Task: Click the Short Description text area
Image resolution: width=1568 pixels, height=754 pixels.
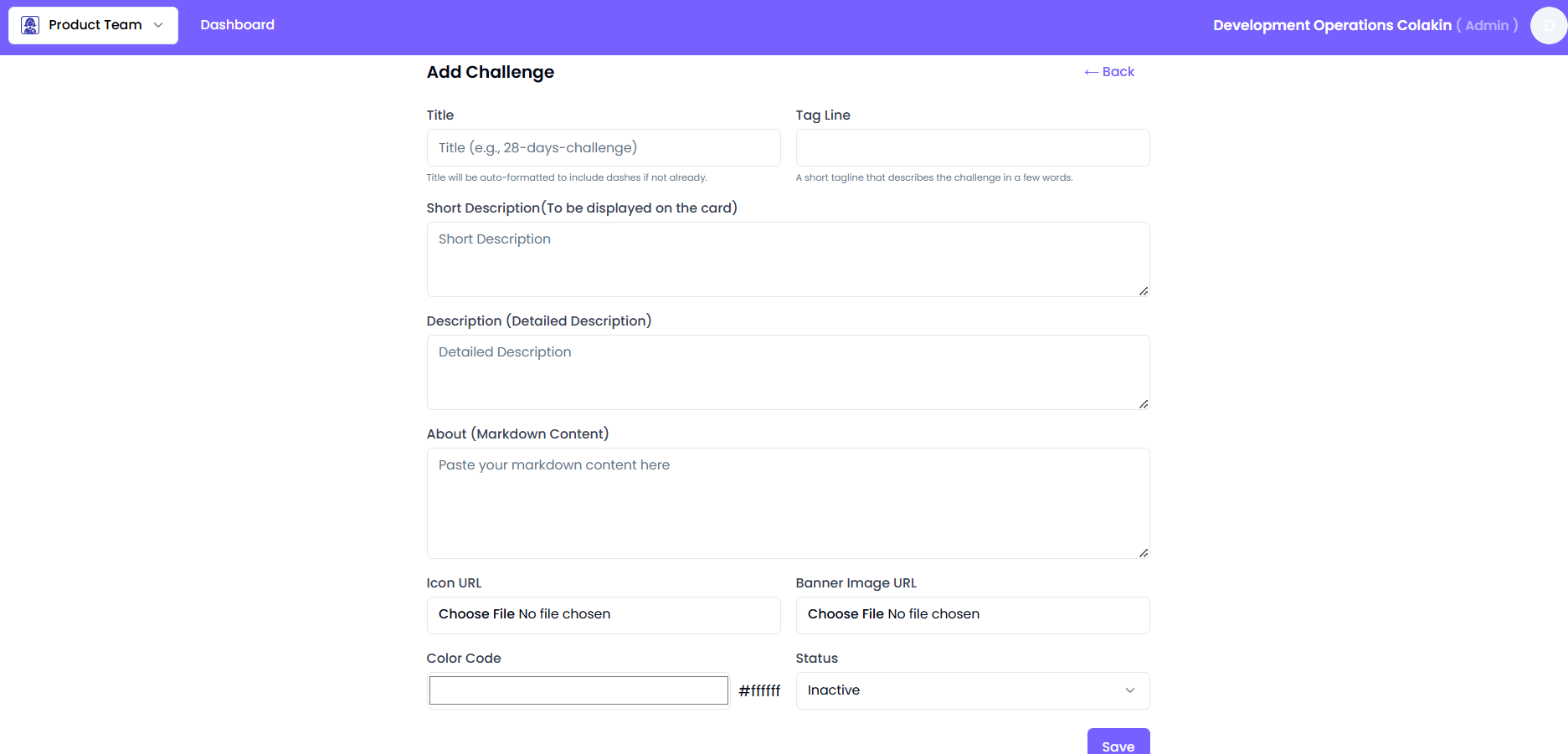Action: 787,259
